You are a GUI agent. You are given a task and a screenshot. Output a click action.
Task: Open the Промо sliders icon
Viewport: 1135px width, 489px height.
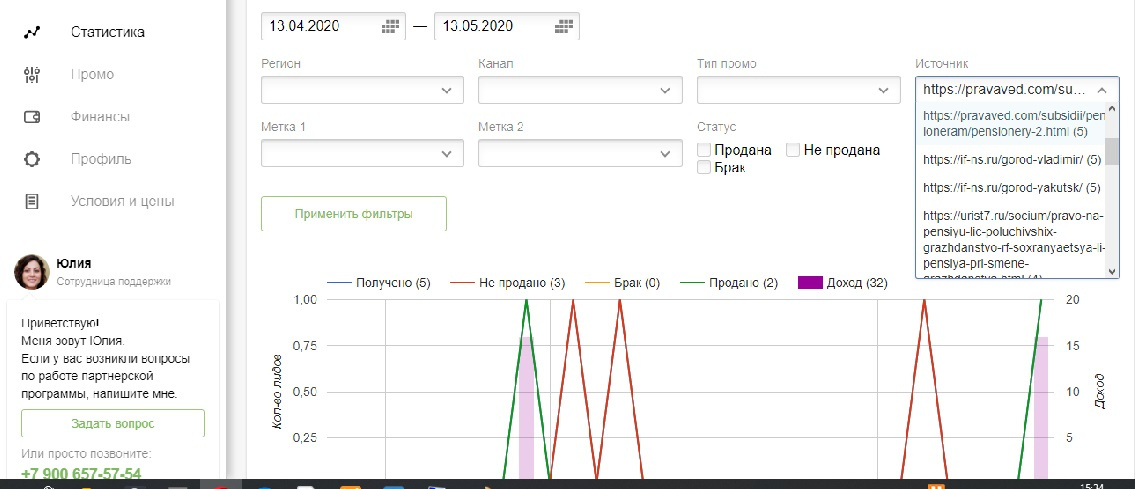(32, 75)
